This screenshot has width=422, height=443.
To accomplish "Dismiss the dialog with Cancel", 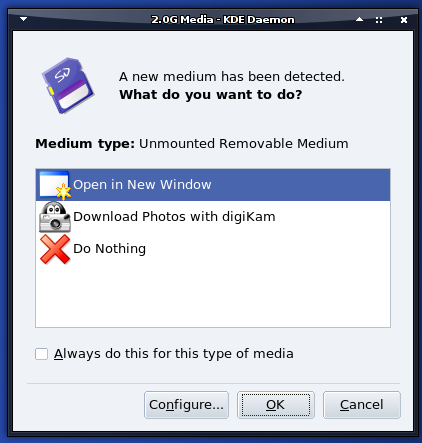I will point(362,405).
